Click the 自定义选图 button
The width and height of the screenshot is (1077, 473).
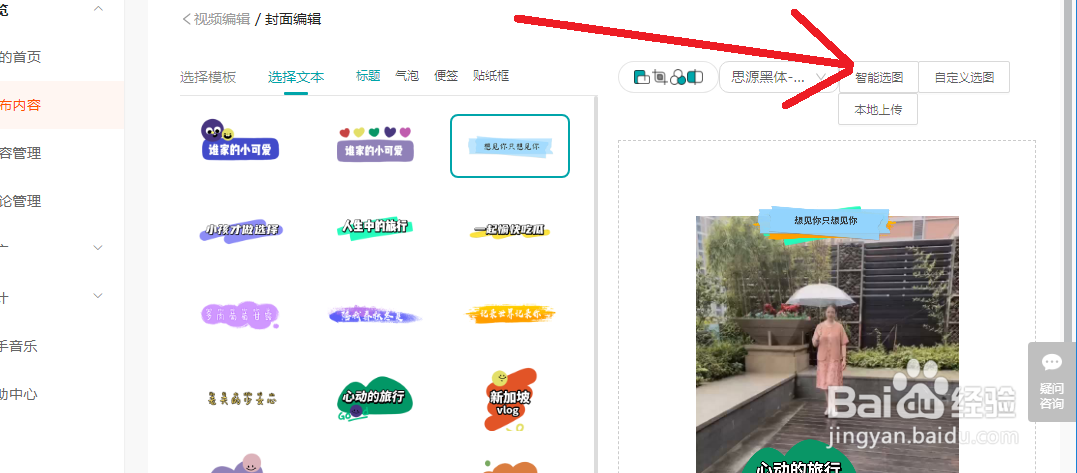[964, 78]
